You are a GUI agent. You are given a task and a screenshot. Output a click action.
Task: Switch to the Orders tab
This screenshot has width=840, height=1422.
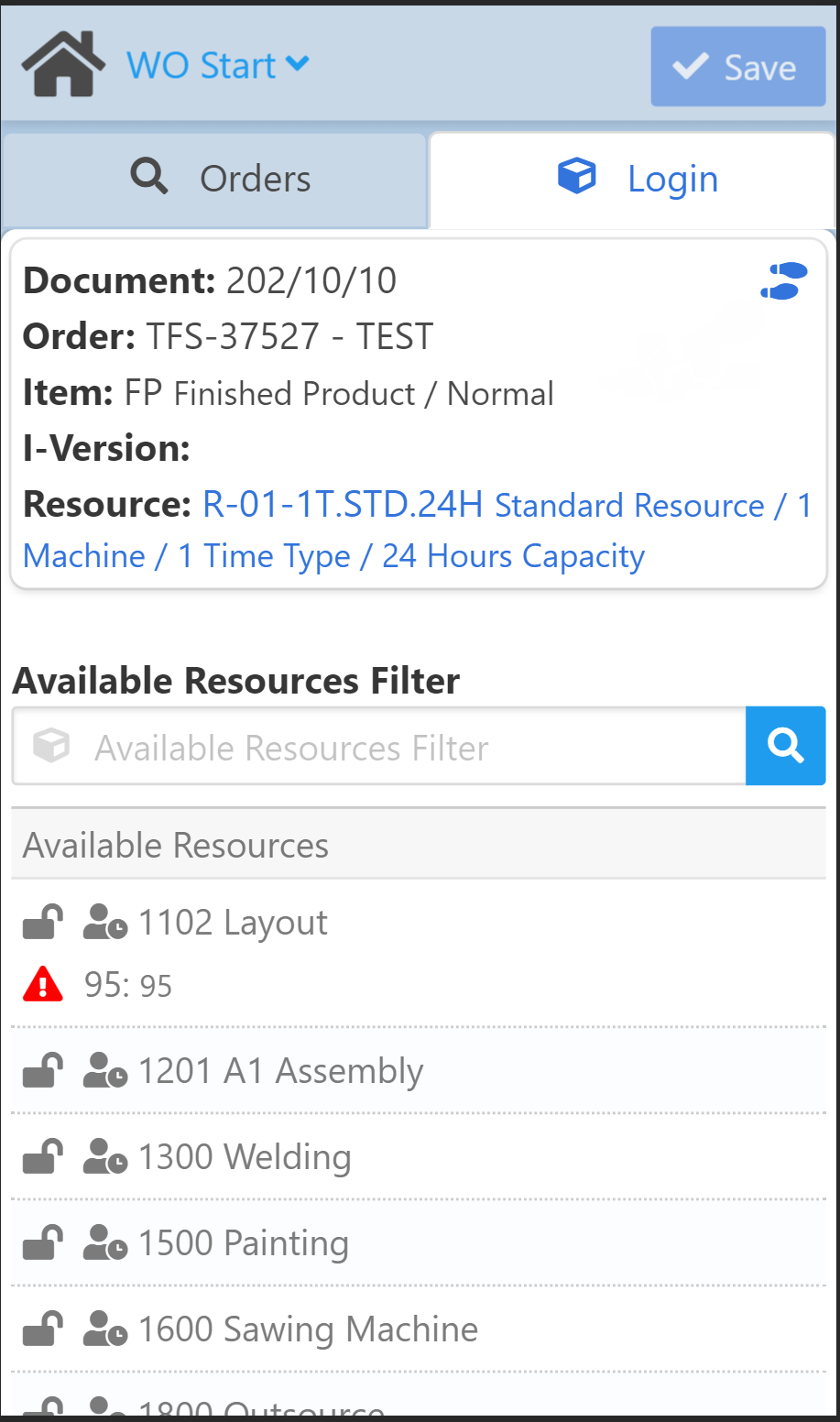[215, 179]
